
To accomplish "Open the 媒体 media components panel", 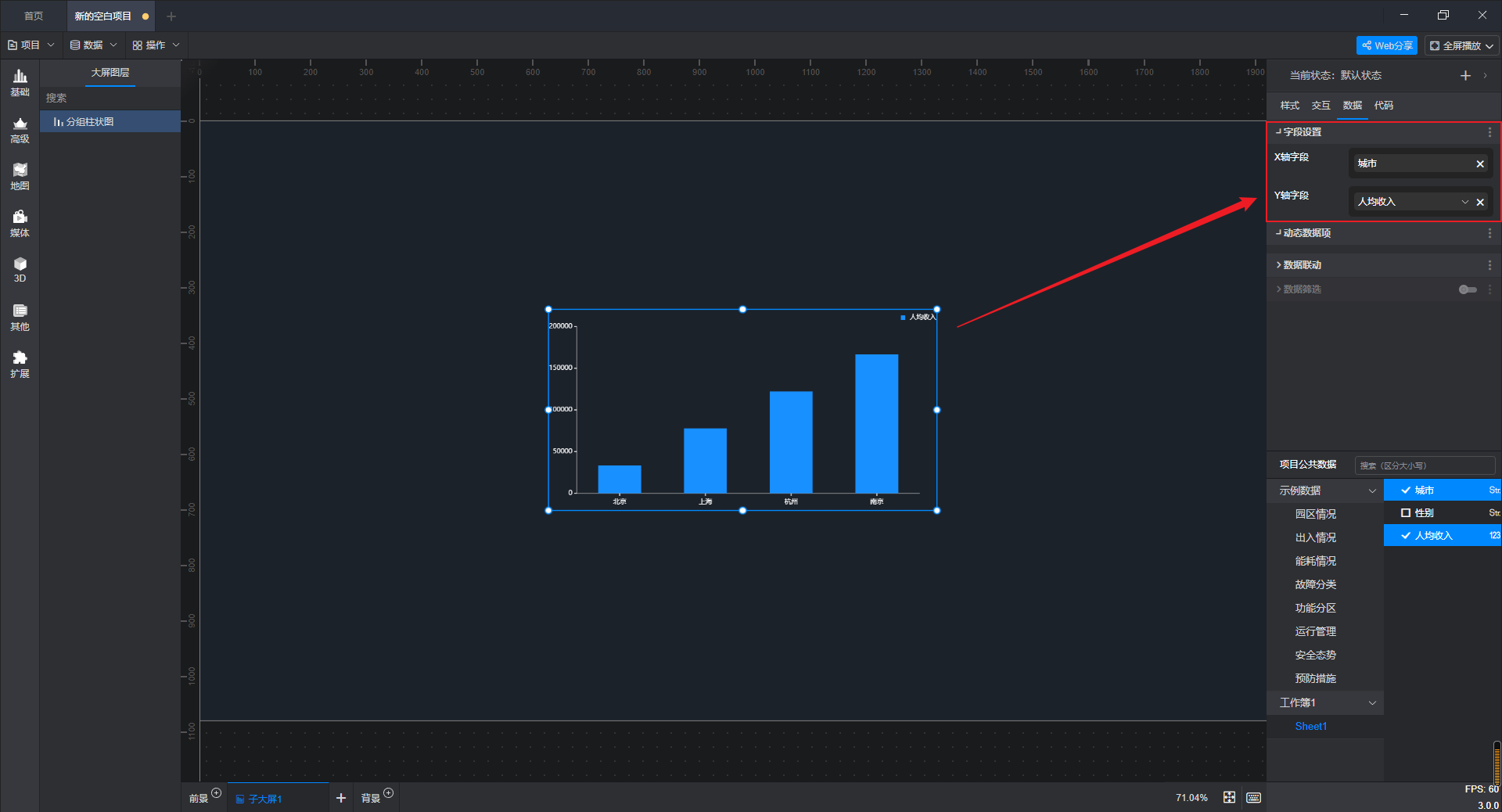I will pyautogui.click(x=20, y=224).
